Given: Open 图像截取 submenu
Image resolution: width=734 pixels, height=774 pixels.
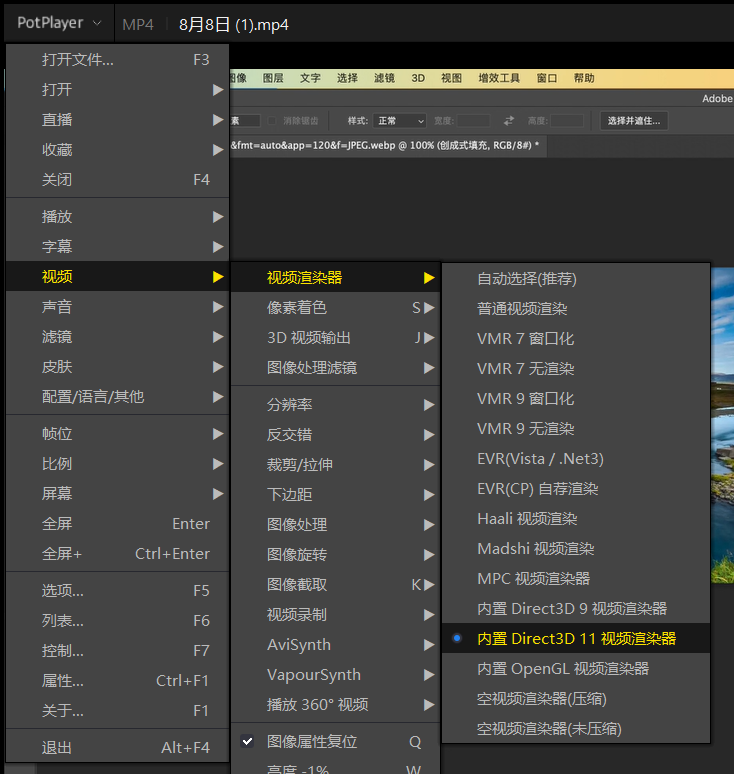Looking at the screenshot, I should tap(335, 585).
